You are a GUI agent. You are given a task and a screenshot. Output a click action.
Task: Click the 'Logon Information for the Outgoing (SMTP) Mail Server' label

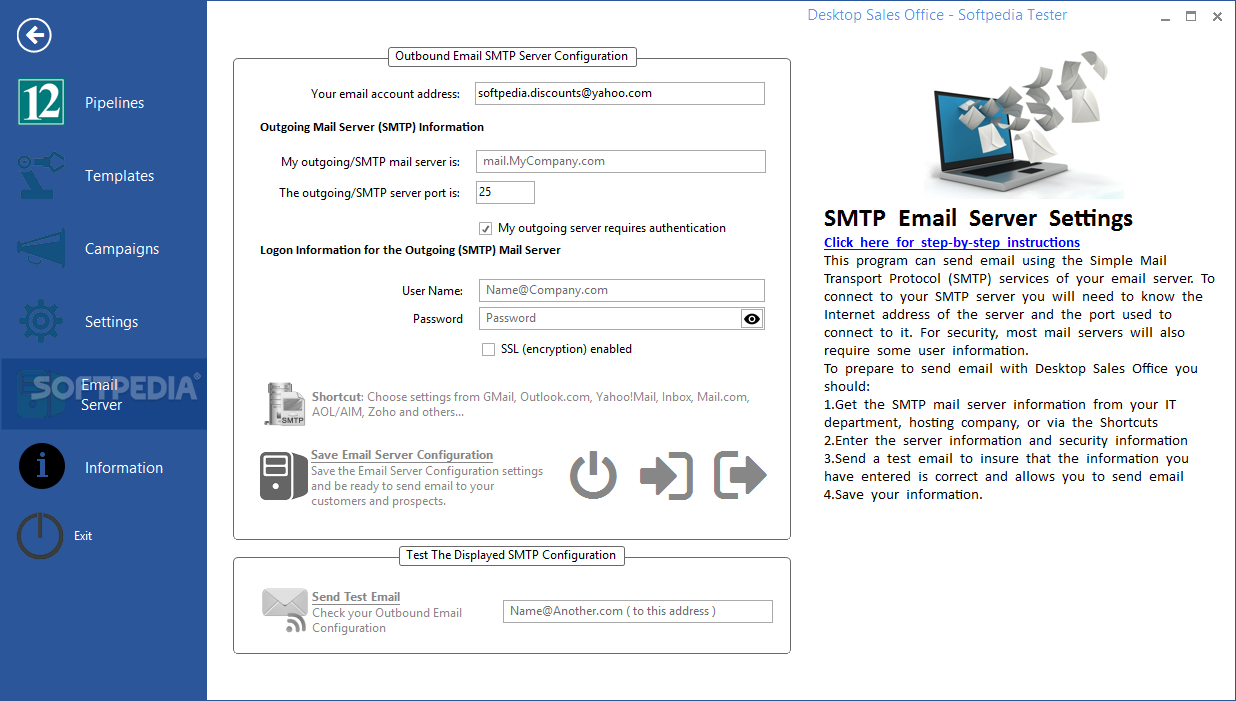click(x=410, y=250)
